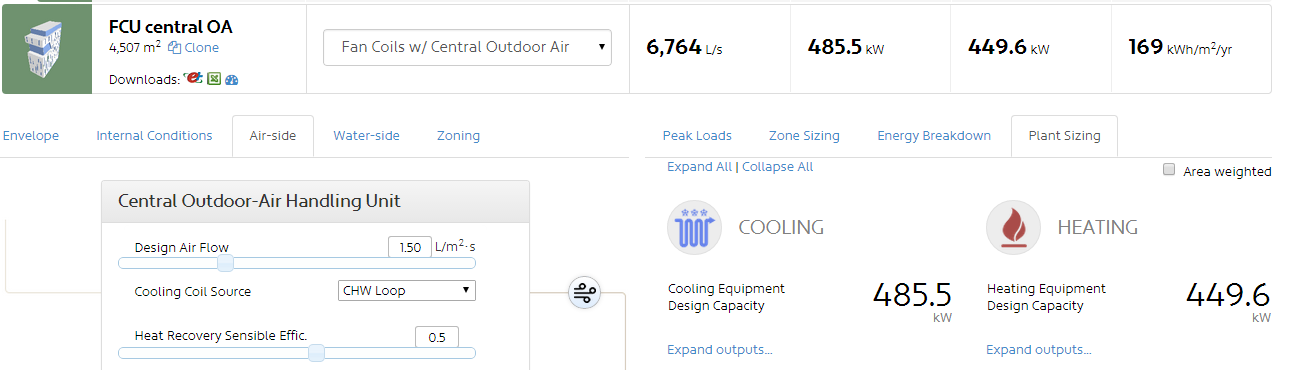Open the FCU central OA building thumbnail
The width and height of the screenshot is (1289, 370).
[x=46, y=49]
